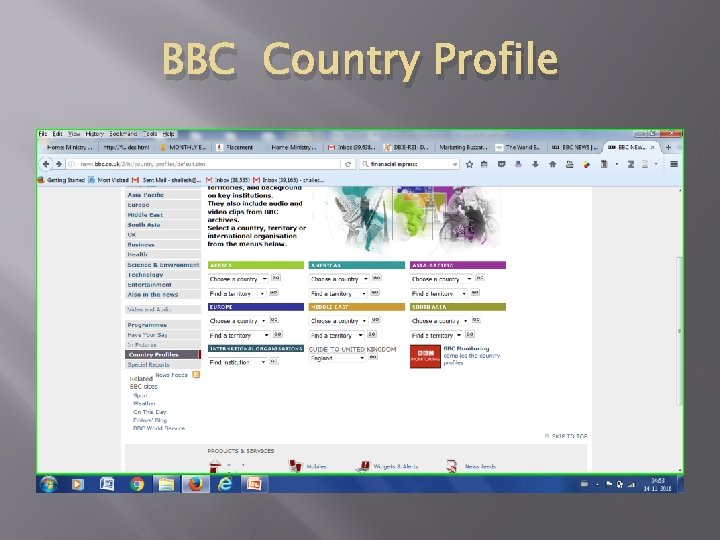Go back with the browser back arrow
This screenshot has height=540, width=720.
click(x=46, y=164)
